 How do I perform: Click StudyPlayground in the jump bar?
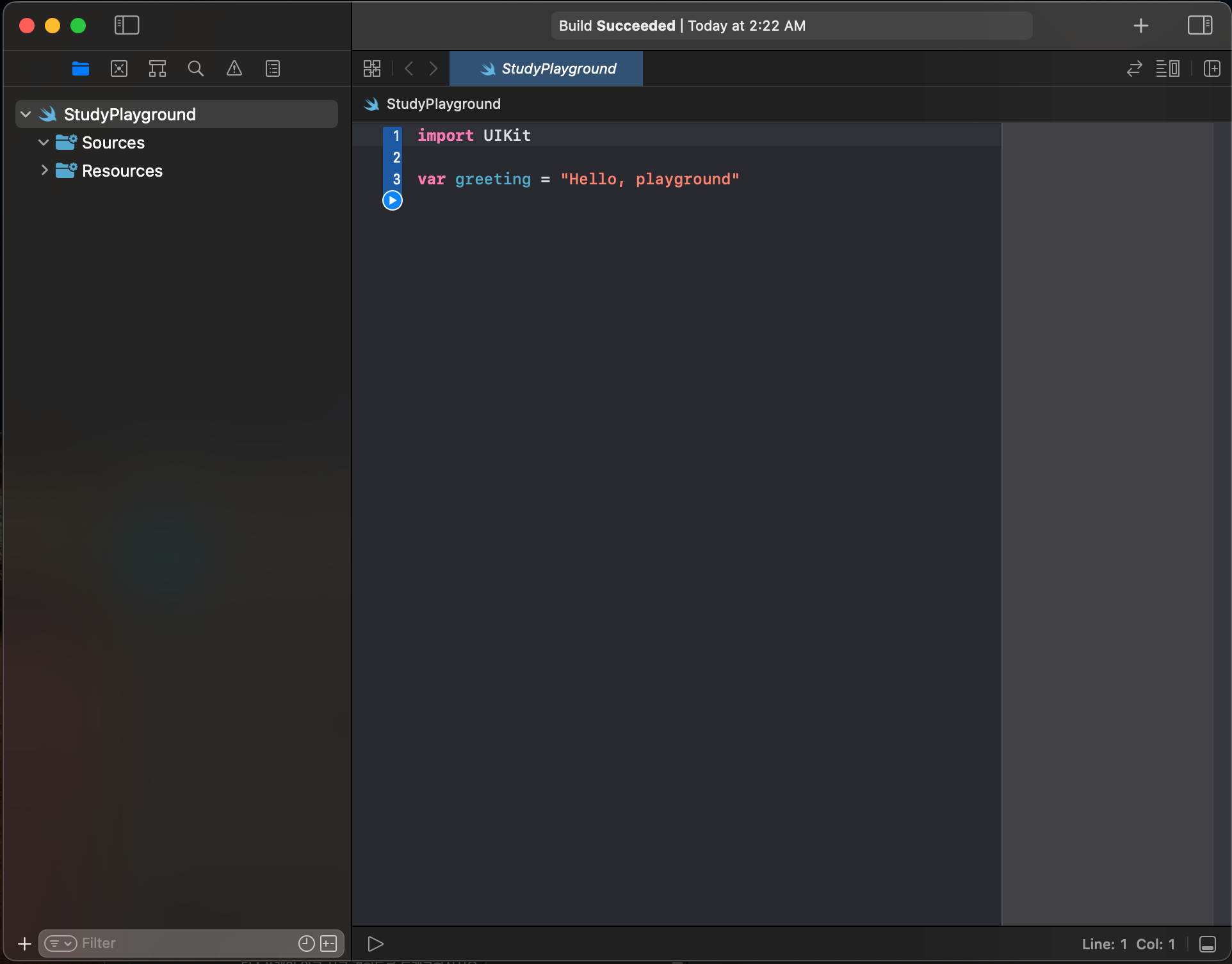[x=443, y=104]
